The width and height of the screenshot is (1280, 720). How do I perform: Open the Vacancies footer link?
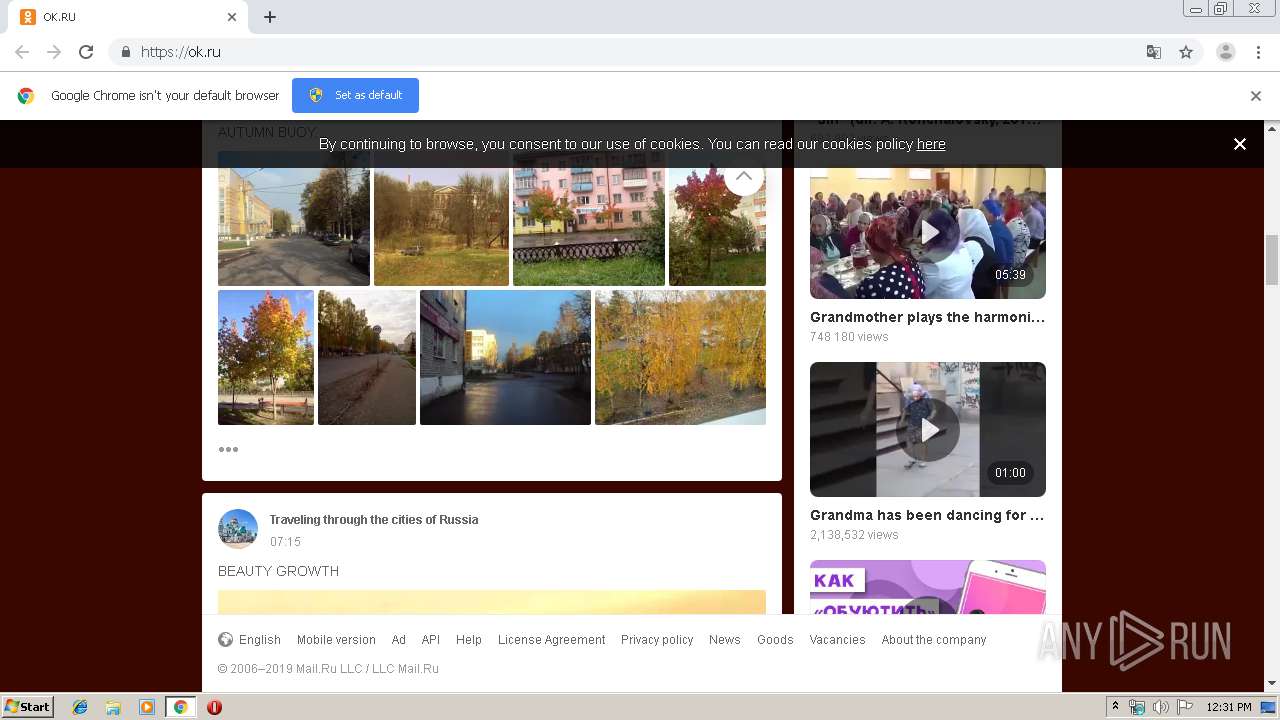[x=838, y=640]
